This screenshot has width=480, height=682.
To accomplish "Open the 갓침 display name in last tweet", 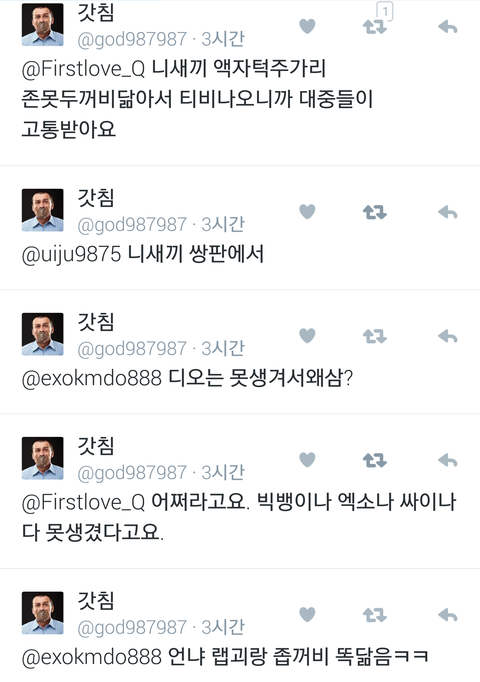I will pos(96,600).
